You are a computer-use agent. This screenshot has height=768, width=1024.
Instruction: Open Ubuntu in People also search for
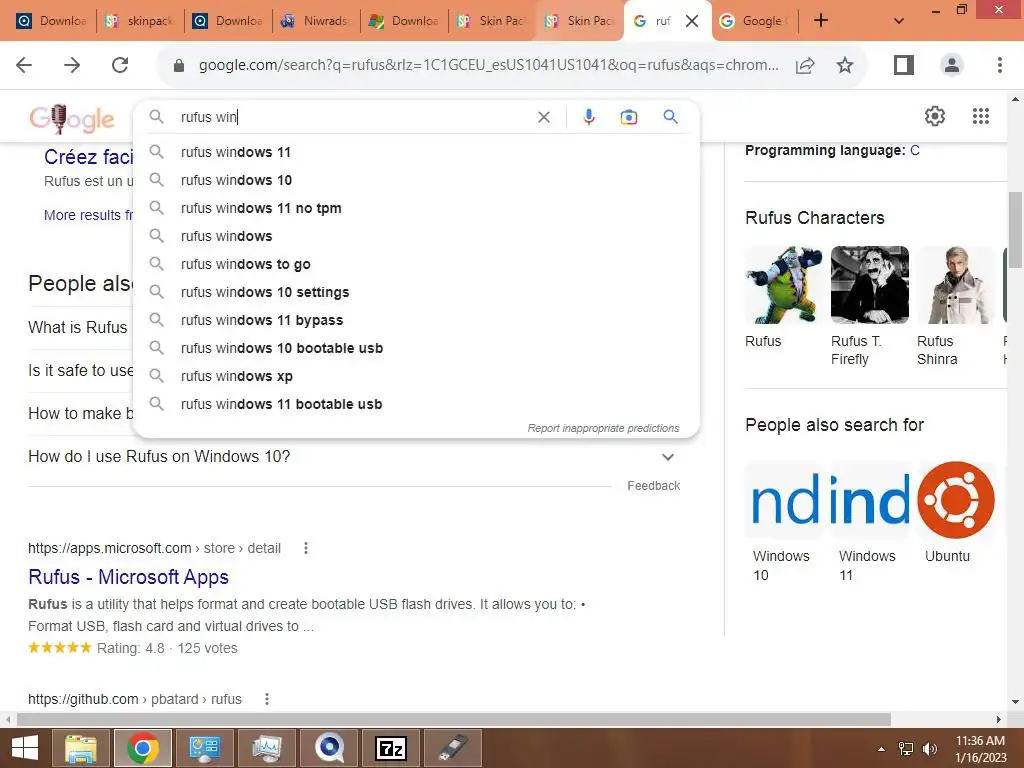pos(956,500)
